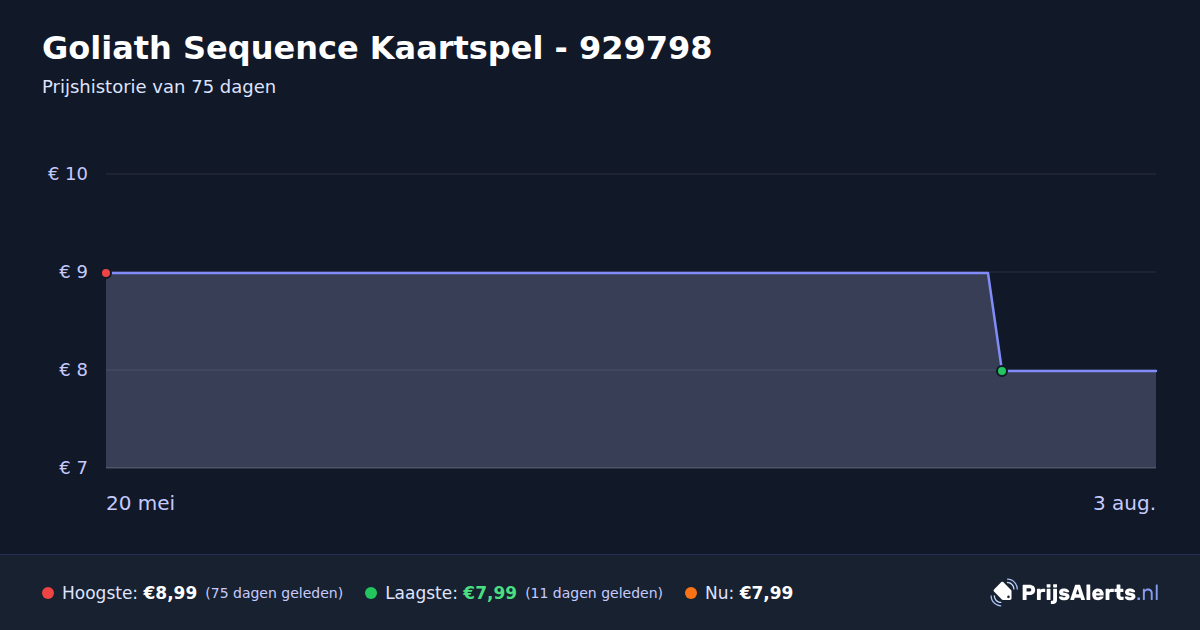Click the red dot next to Hoogste

48,593
